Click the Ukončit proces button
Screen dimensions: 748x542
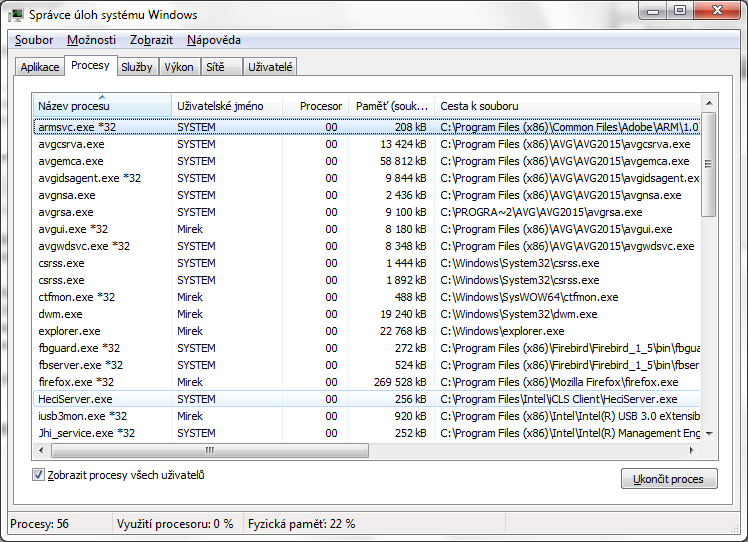(669, 479)
